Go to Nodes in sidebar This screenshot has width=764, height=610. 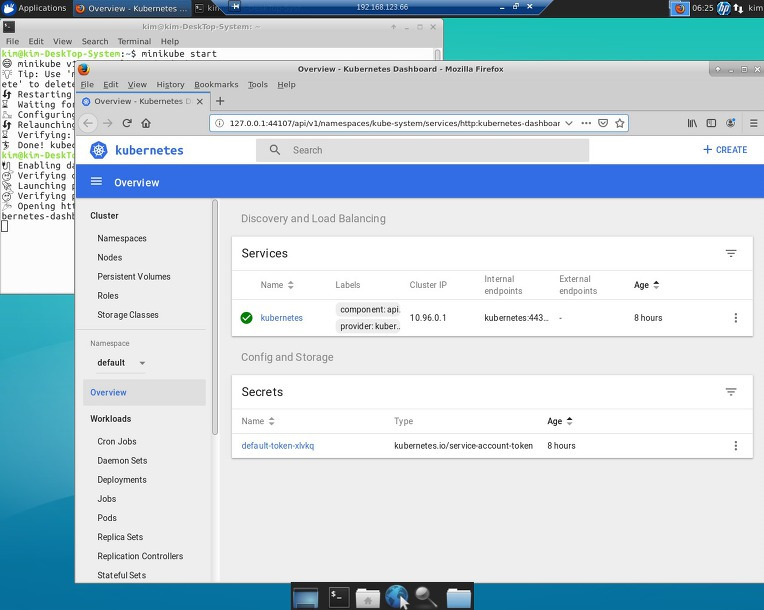pyautogui.click(x=110, y=257)
